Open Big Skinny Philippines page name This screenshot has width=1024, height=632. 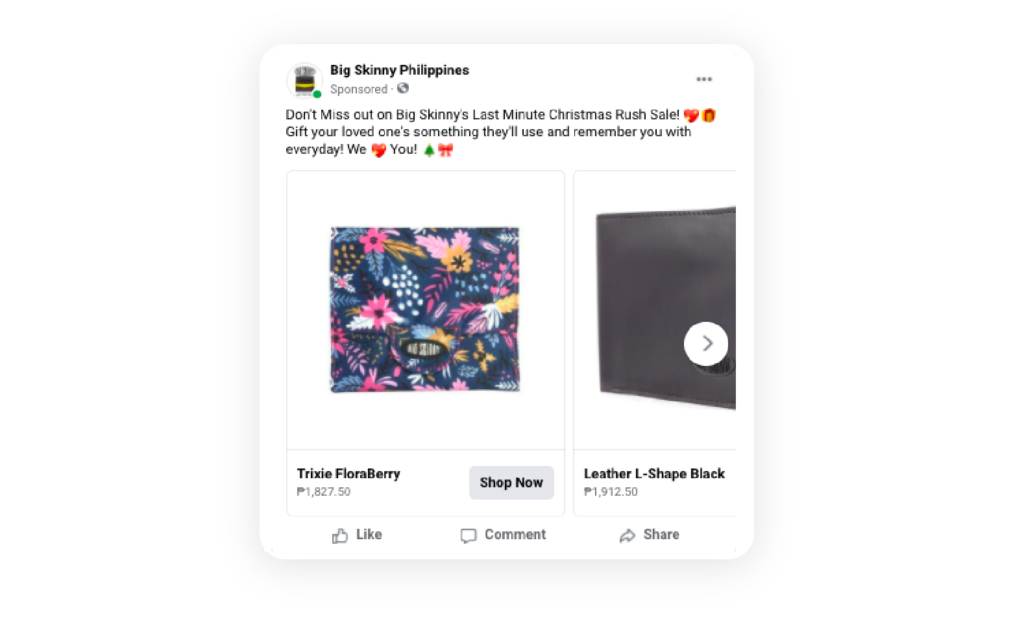pos(399,70)
